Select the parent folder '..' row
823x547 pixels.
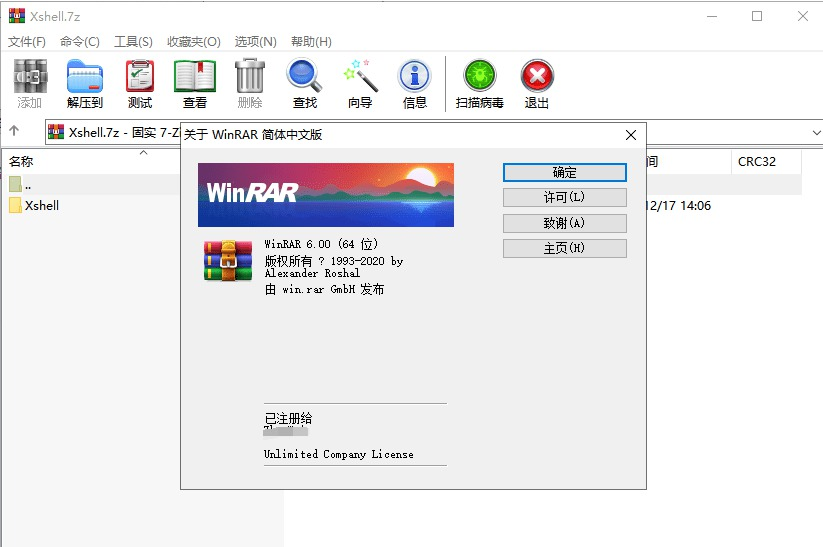(x=92, y=185)
